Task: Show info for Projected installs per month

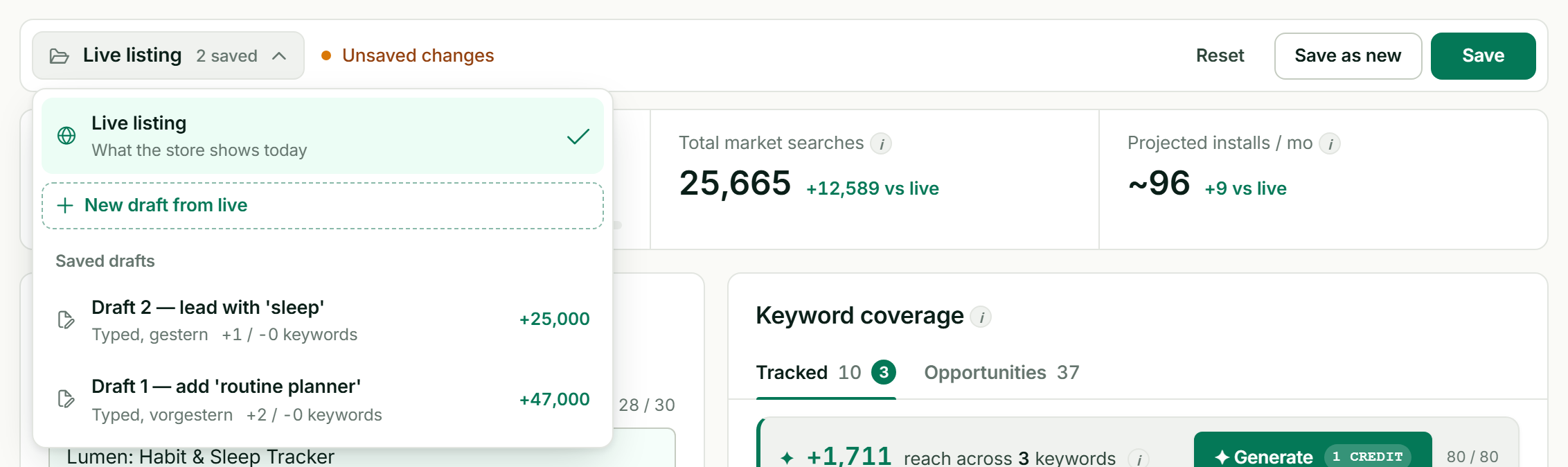Action: pyautogui.click(x=1330, y=143)
